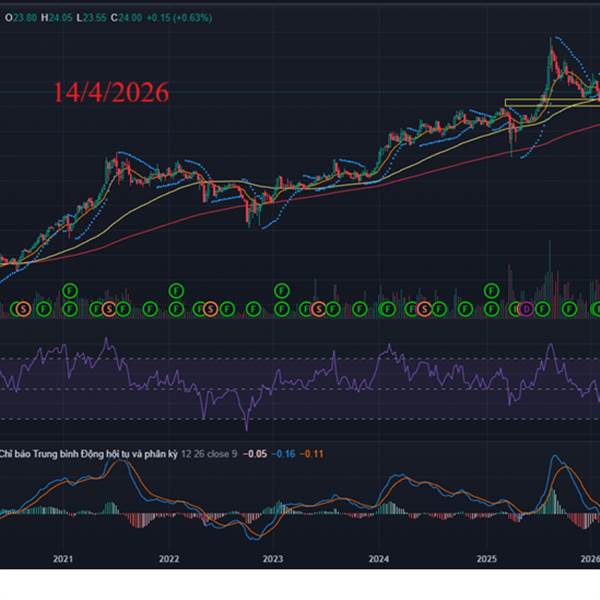Click the low price L23.55
Image resolution: width=600 pixels, height=600 pixels.
[91, 18]
